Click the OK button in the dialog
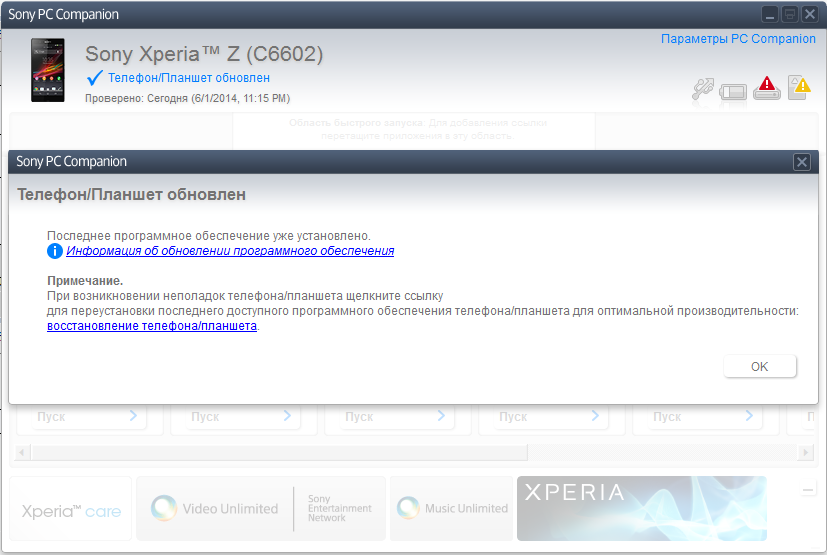 (759, 367)
